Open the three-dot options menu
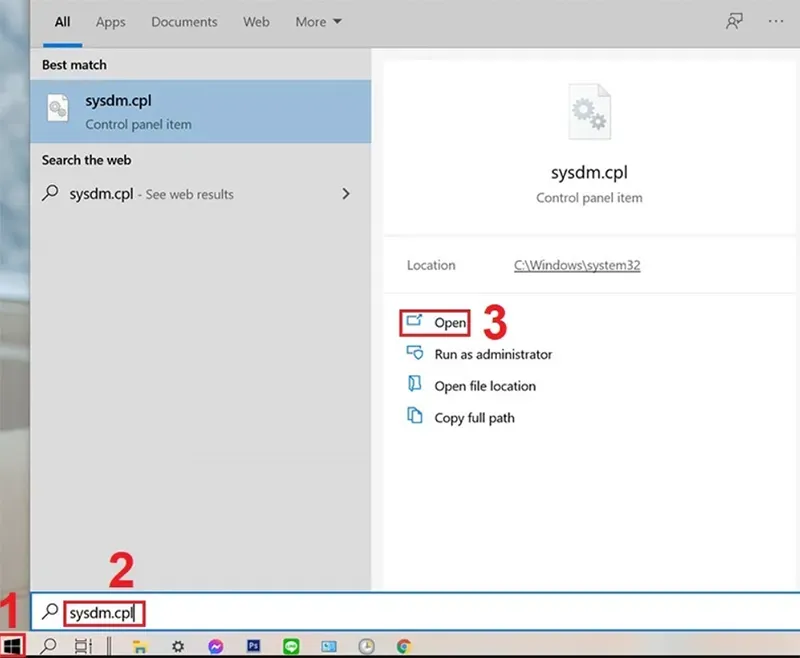 (x=775, y=21)
